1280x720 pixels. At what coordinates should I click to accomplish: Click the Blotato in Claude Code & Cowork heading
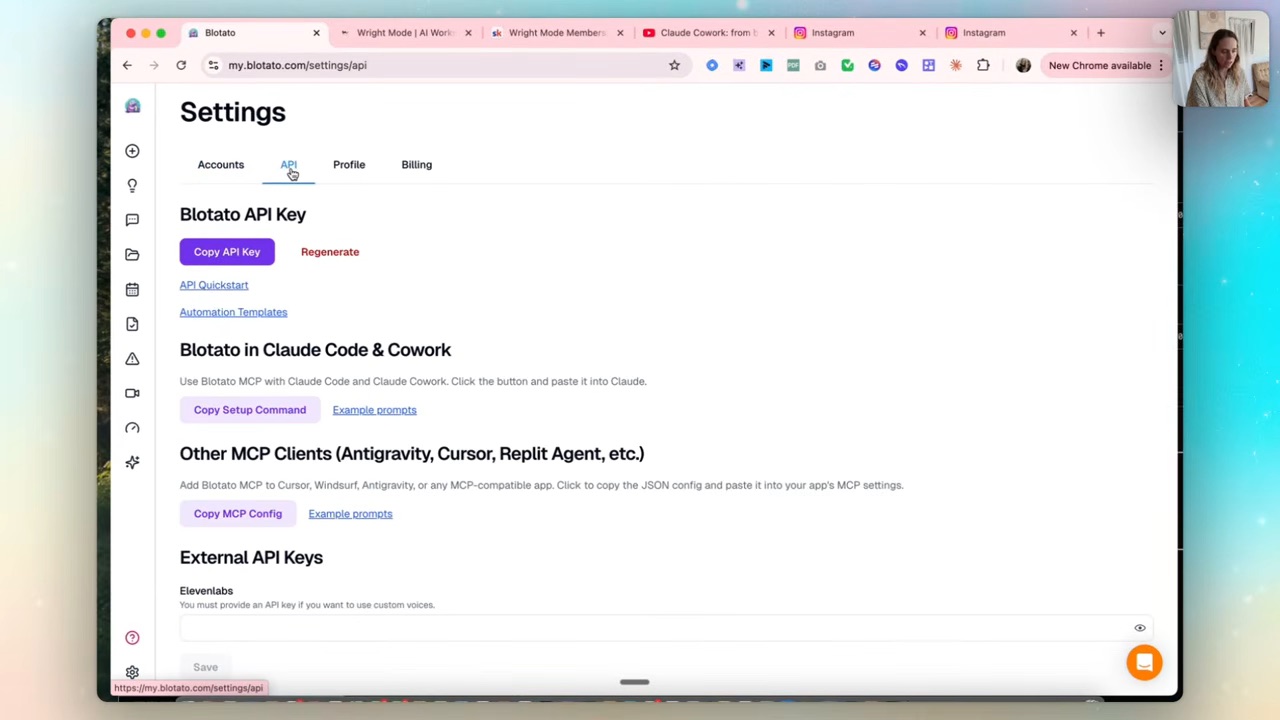coord(315,350)
